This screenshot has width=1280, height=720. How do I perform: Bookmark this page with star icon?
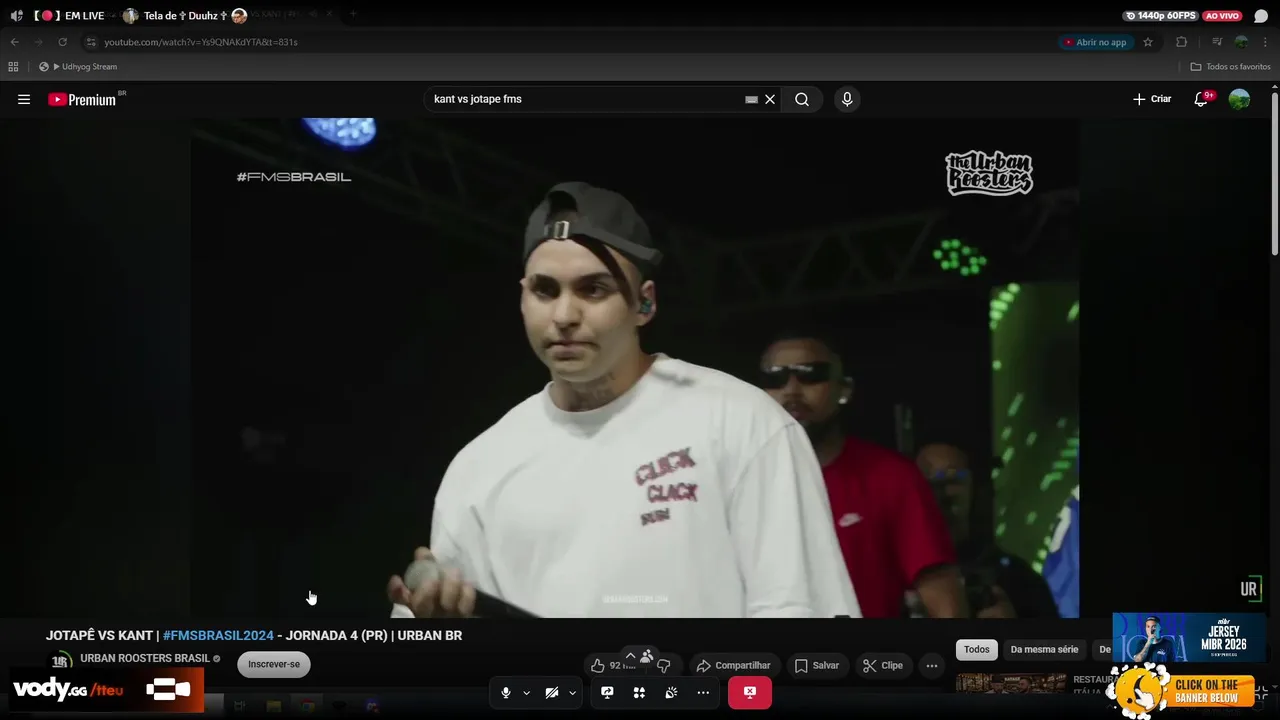point(1148,42)
